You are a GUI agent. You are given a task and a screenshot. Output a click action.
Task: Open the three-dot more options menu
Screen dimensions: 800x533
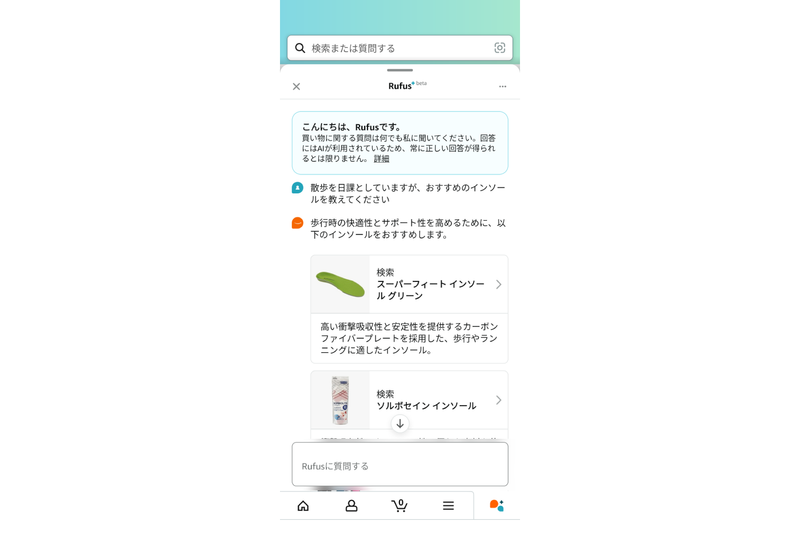coord(503,86)
